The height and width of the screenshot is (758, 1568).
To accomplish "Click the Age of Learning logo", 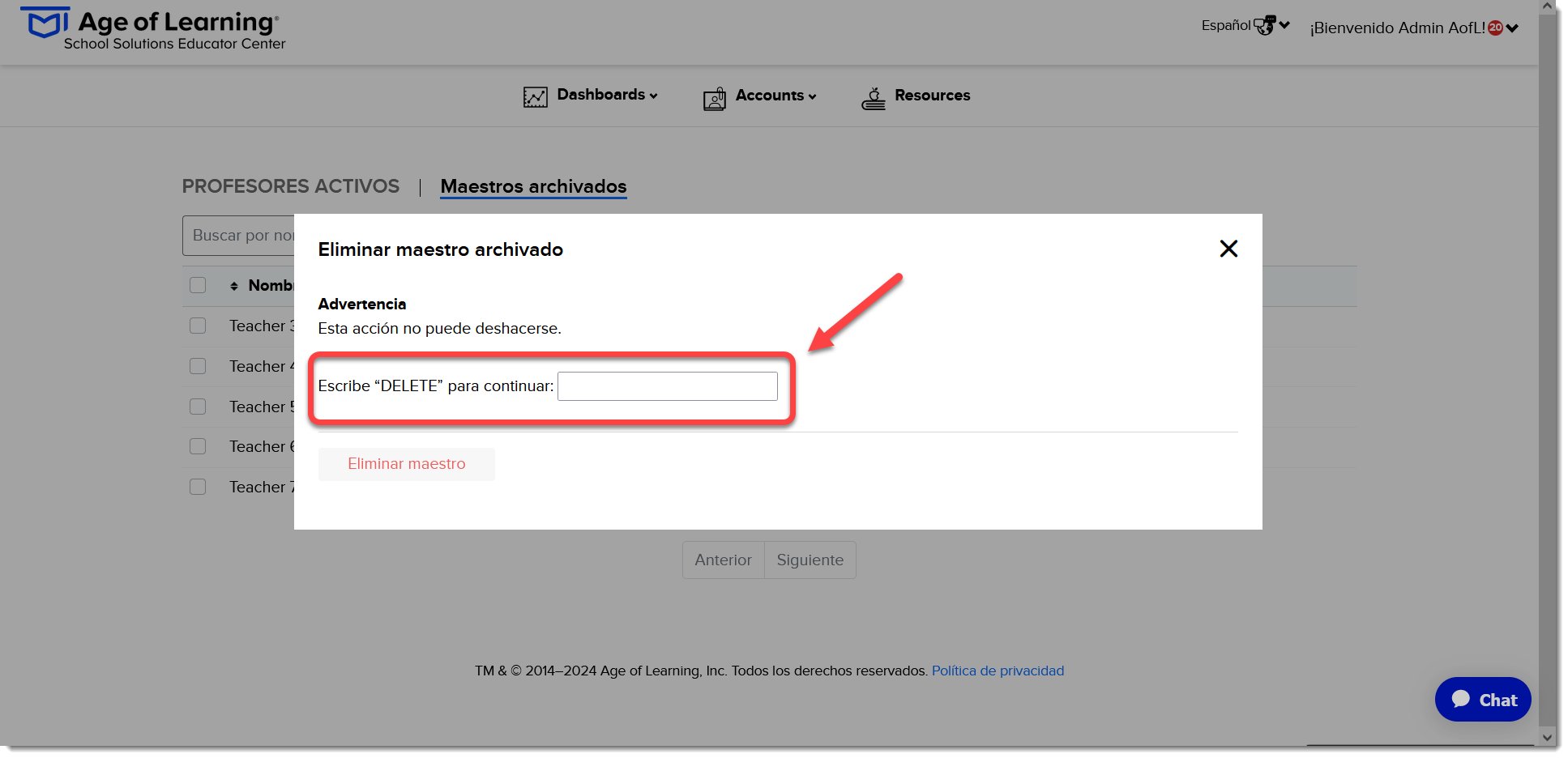I will pos(152,29).
